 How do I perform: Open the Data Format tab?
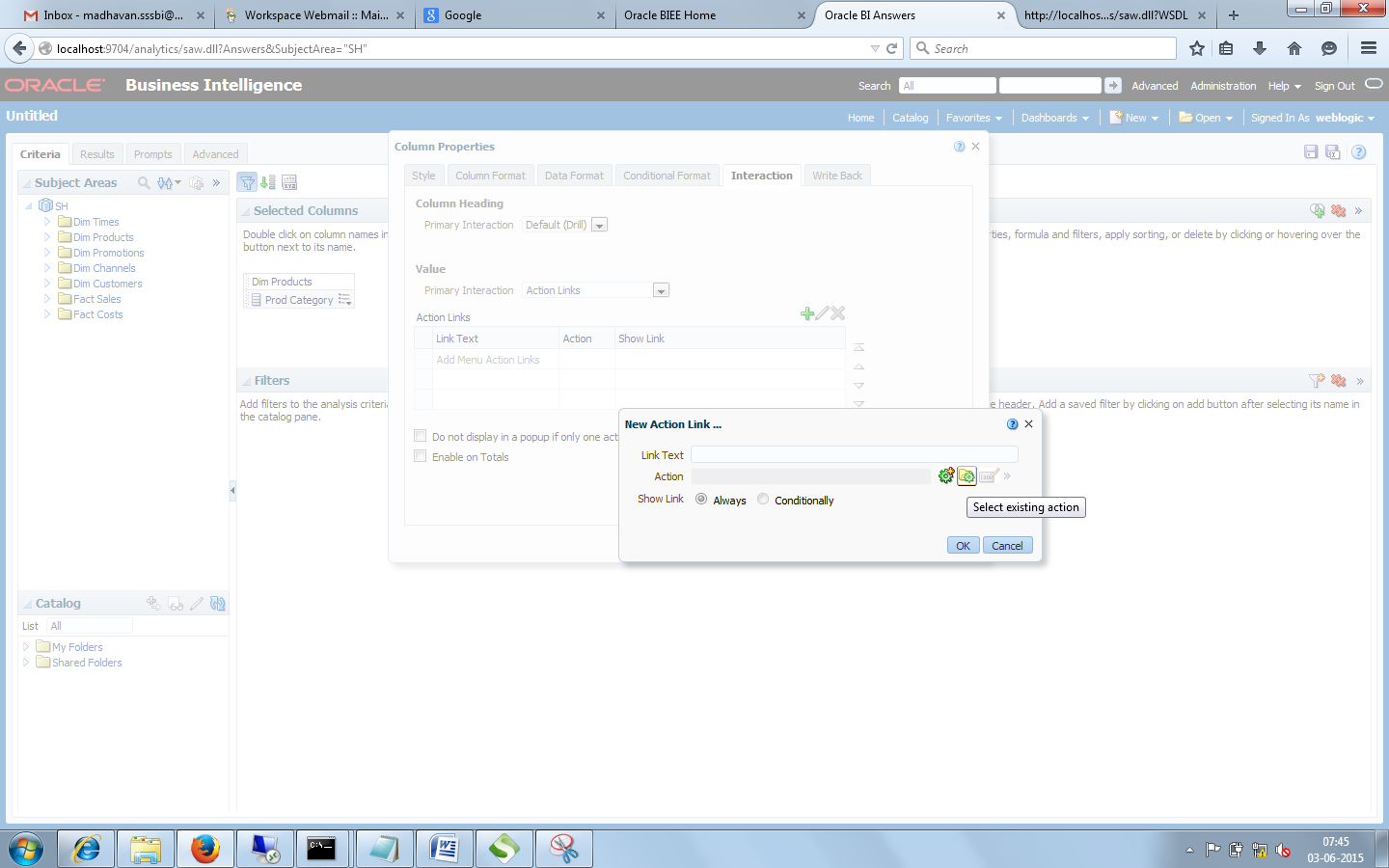(x=574, y=176)
